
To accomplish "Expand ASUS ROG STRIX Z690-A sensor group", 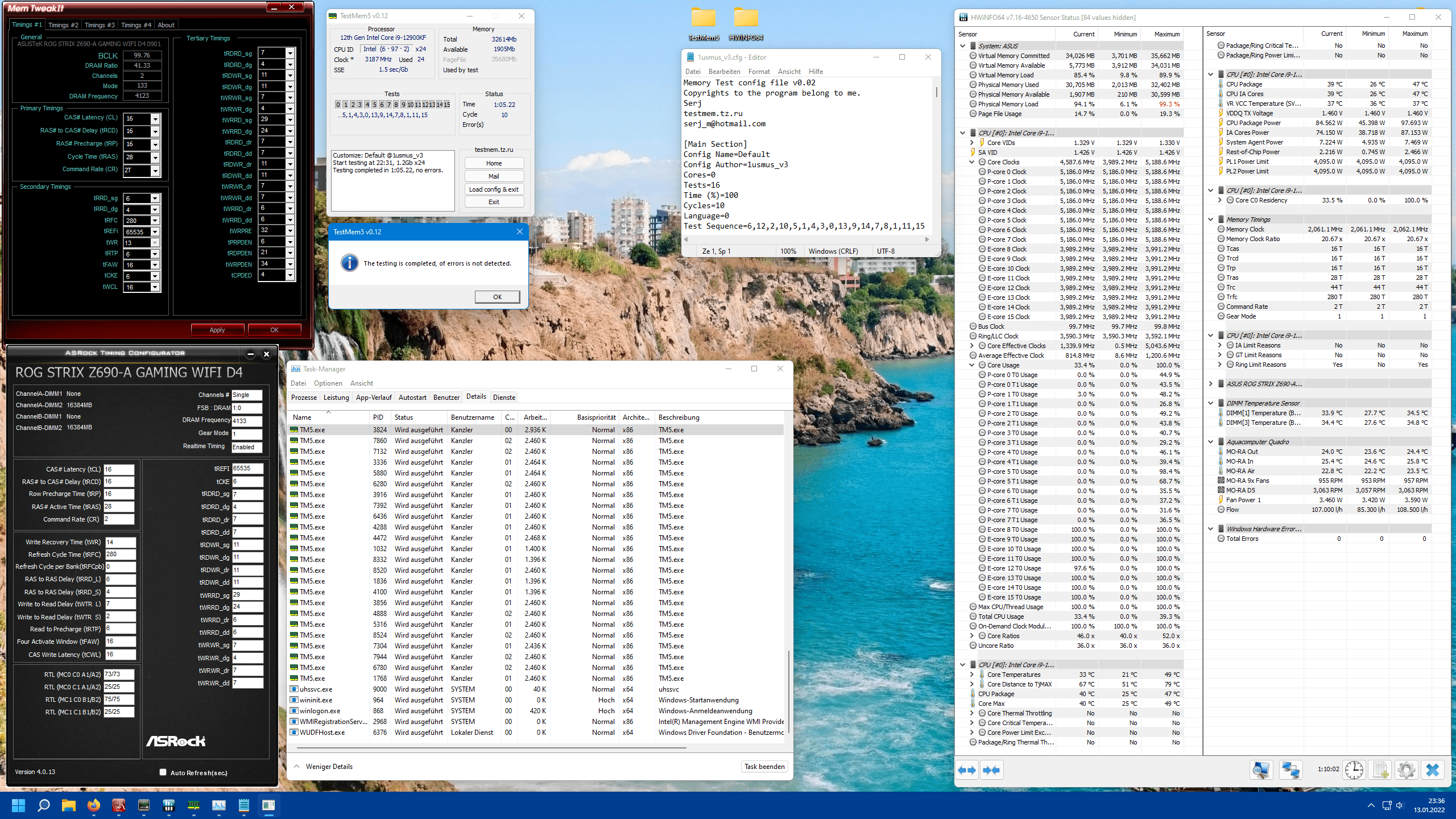I will [1211, 384].
